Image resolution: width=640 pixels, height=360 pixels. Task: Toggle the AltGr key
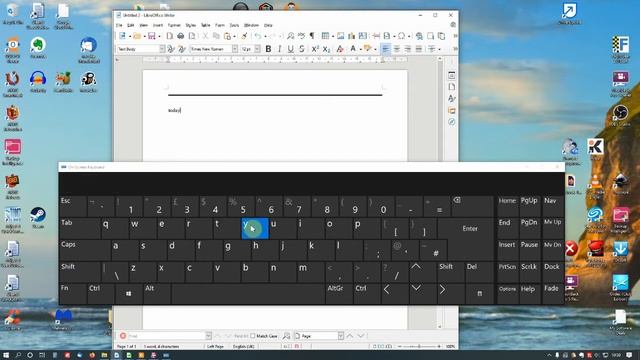click(338, 294)
